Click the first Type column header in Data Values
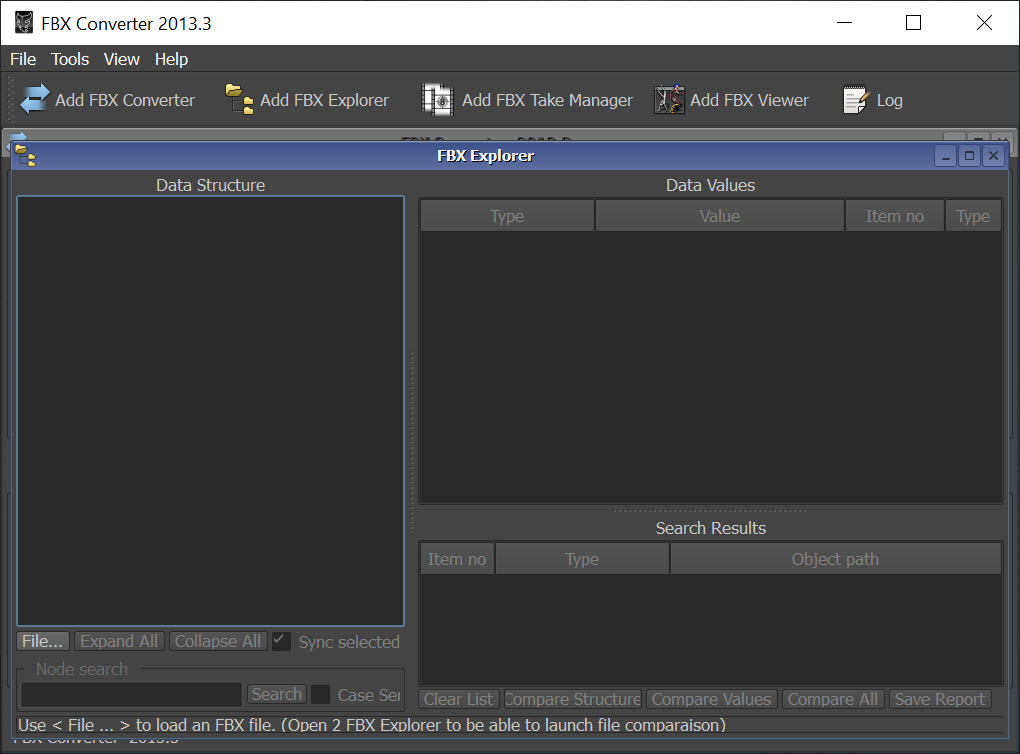The height and width of the screenshot is (754, 1020). [x=507, y=216]
